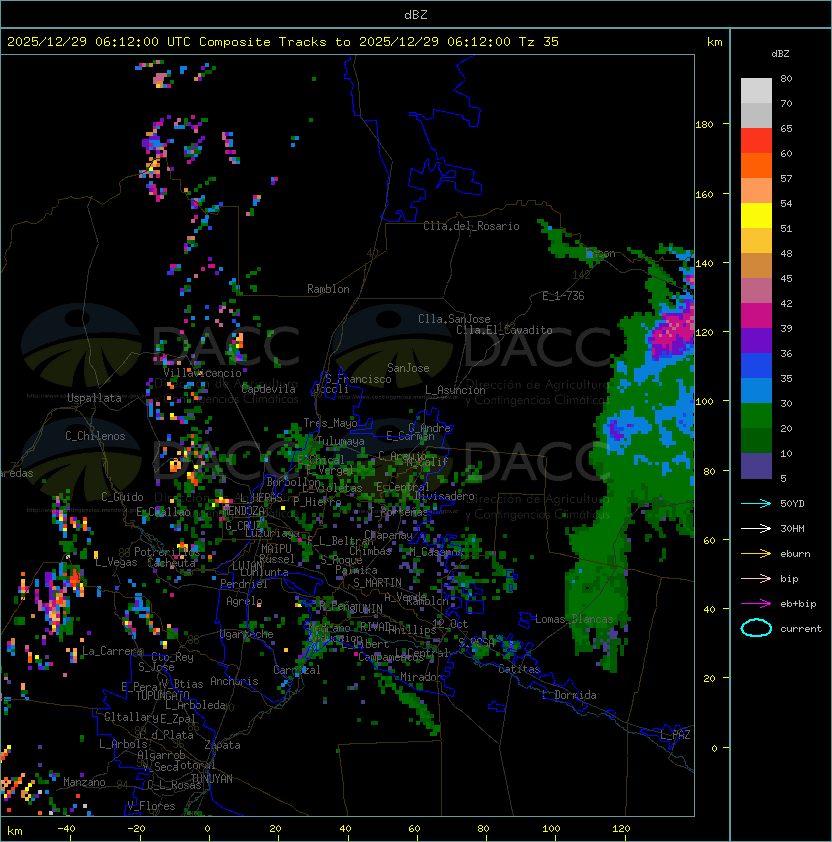
Task: Click the 'Tres_Mayo' place label
Action: click(x=330, y=423)
